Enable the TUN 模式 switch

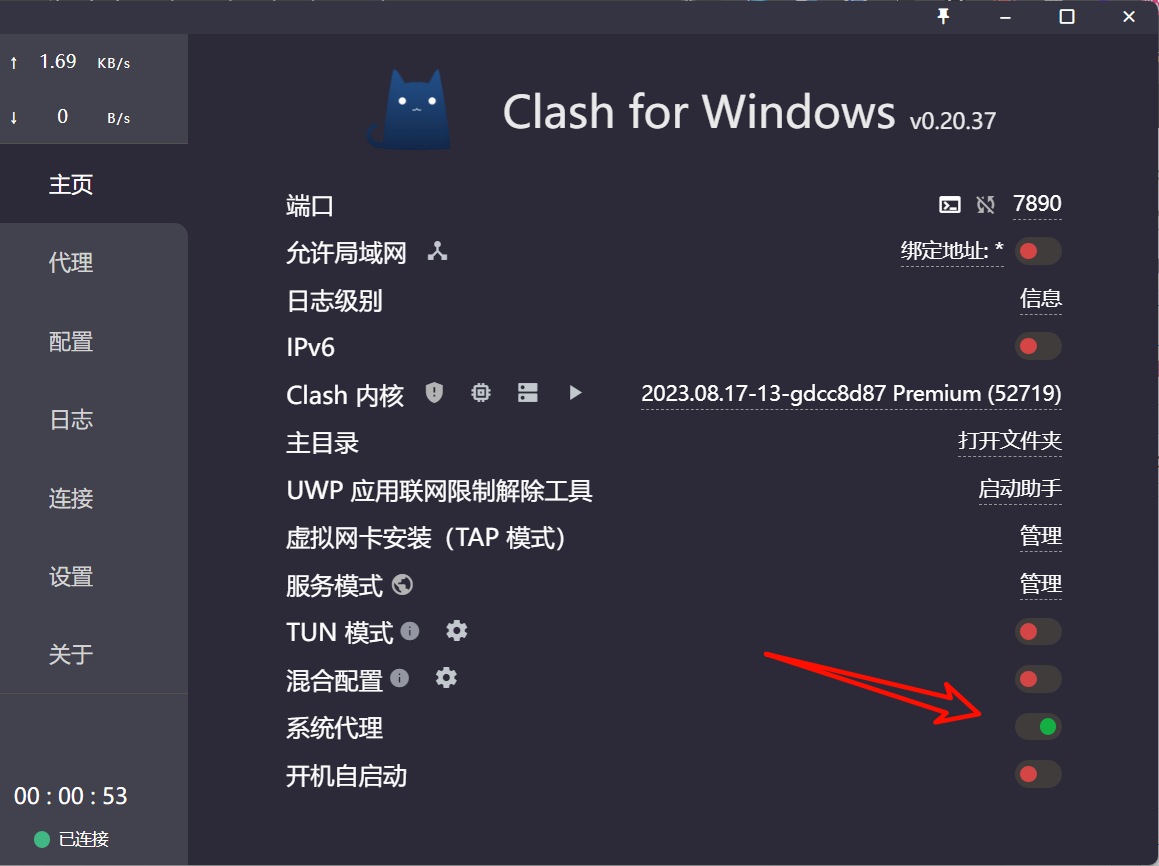click(x=1039, y=632)
